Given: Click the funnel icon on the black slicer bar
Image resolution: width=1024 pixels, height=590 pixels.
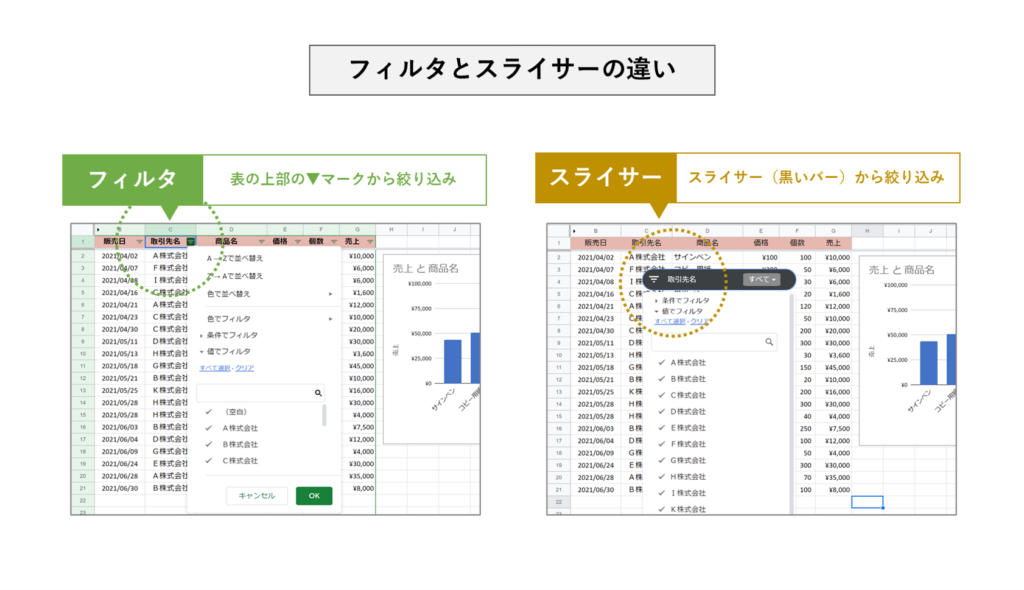Looking at the screenshot, I should tap(653, 279).
